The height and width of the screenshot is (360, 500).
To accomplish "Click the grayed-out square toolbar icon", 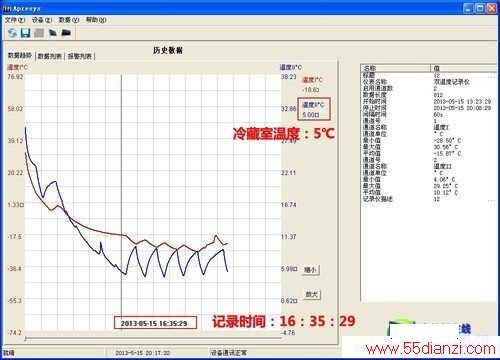I will point(39,33).
